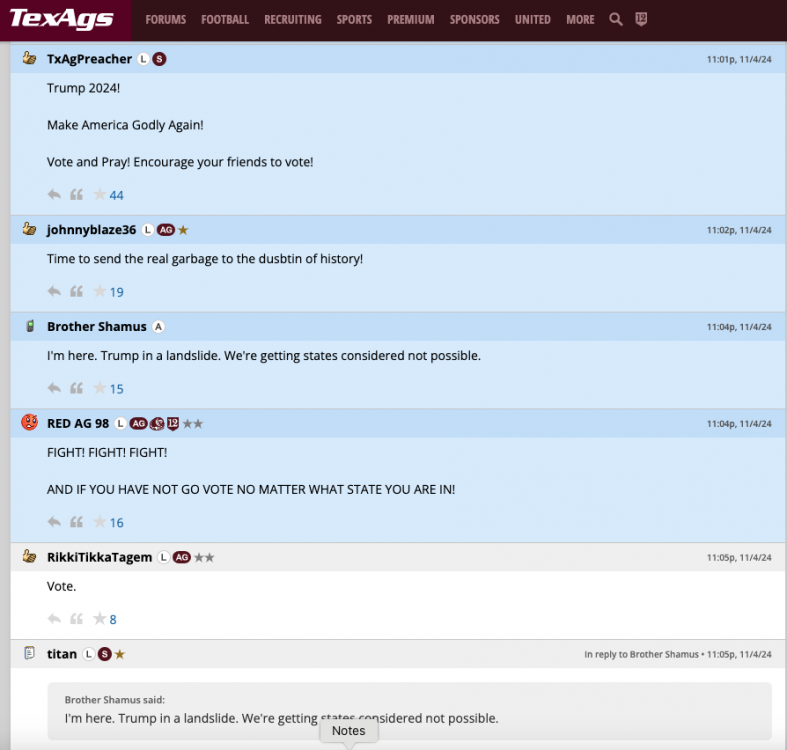Open RikkiTikkaTagem's user profile
Screen dimensions: 787x750
coord(99,558)
